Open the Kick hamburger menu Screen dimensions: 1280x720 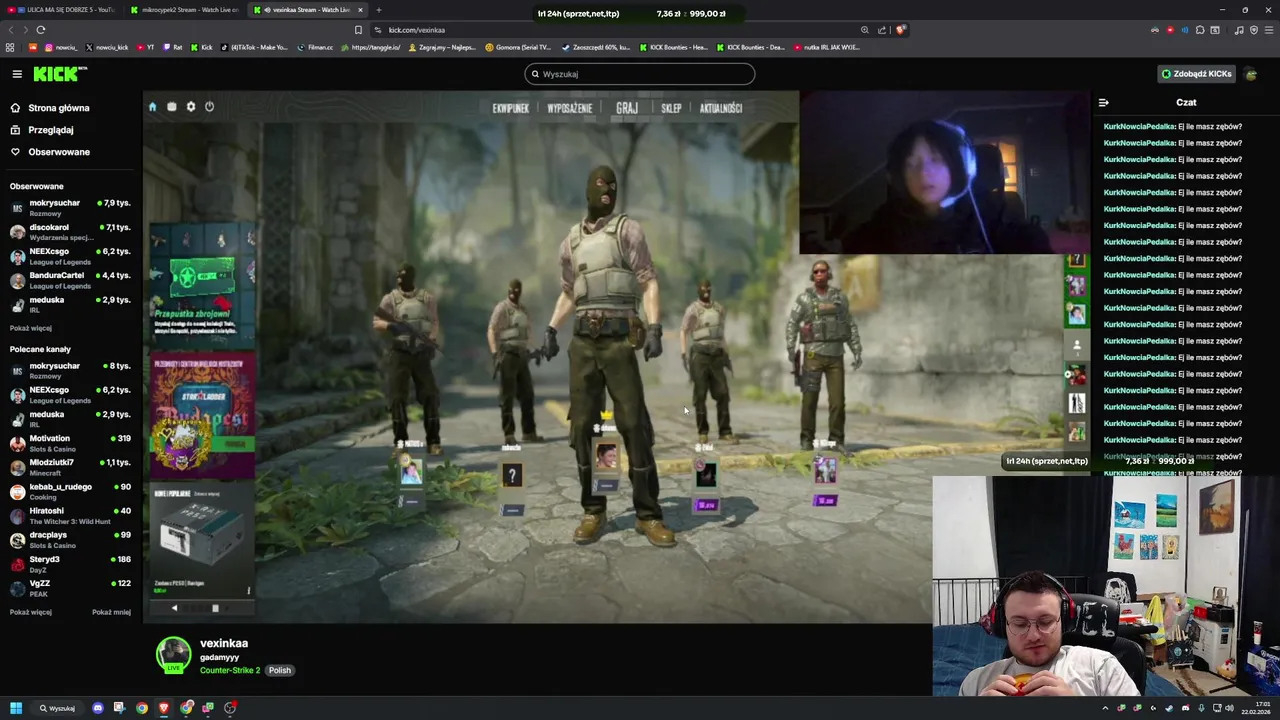[x=17, y=74]
